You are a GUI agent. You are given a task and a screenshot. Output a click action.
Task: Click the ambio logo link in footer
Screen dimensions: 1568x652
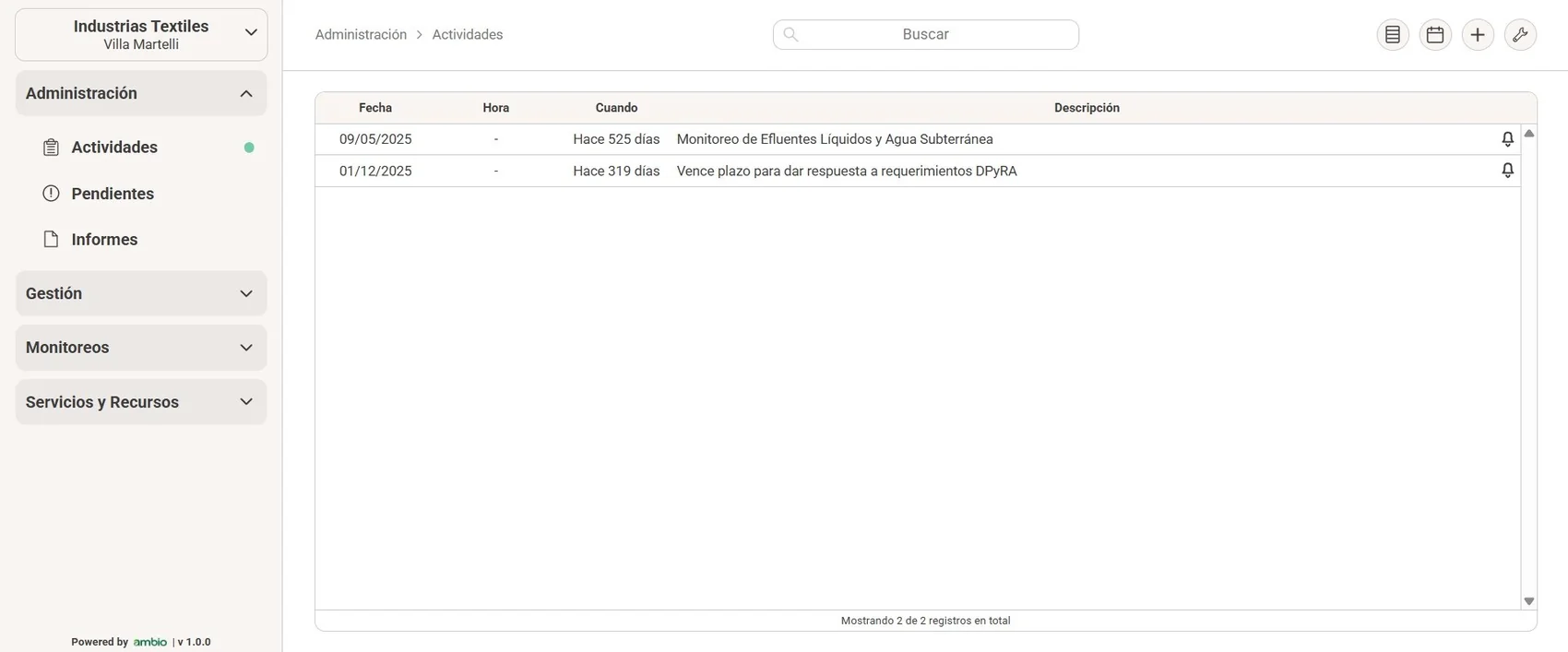150,642
